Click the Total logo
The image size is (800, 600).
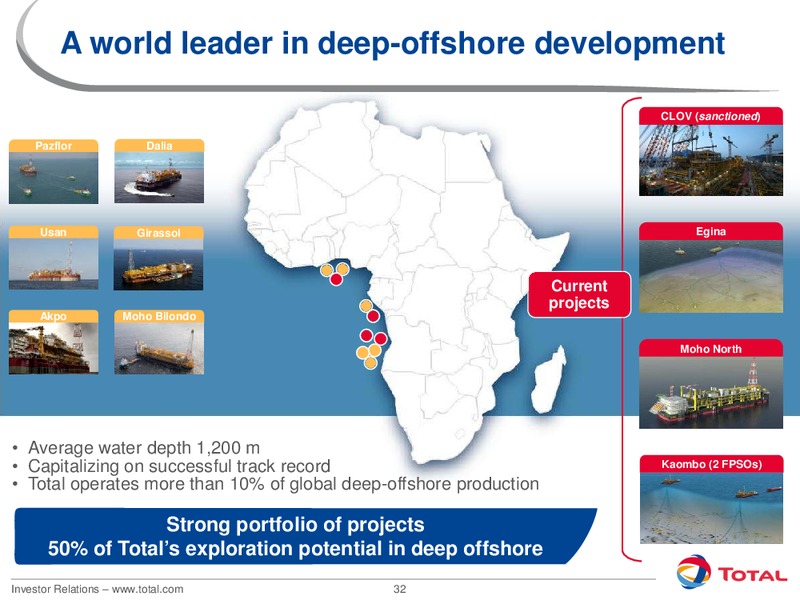732,572
